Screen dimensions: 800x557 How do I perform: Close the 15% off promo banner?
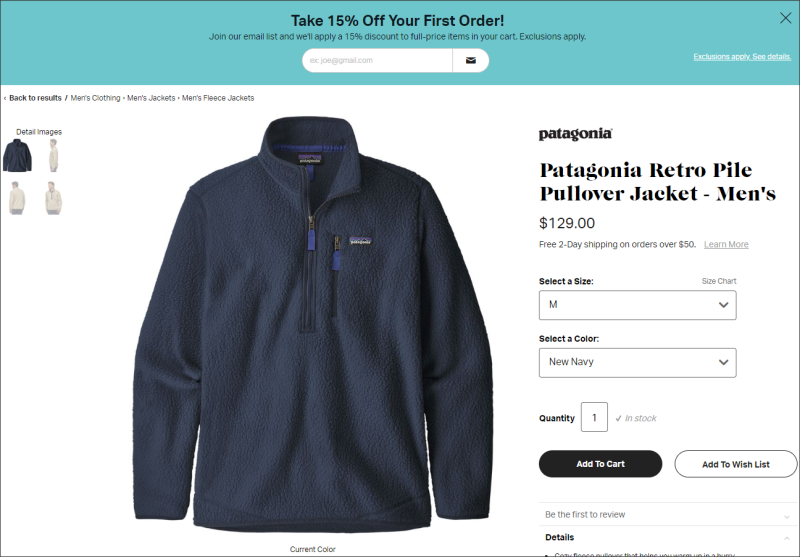[785, 18]
